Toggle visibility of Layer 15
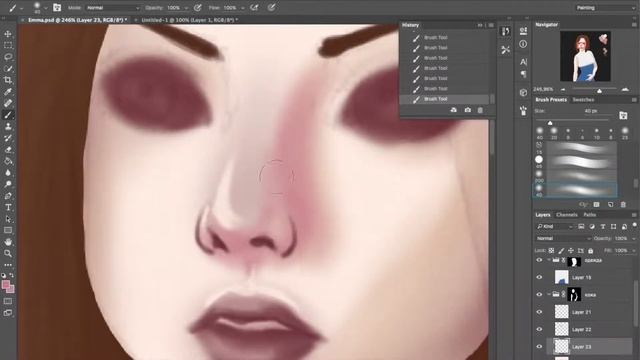 [539, 277]
